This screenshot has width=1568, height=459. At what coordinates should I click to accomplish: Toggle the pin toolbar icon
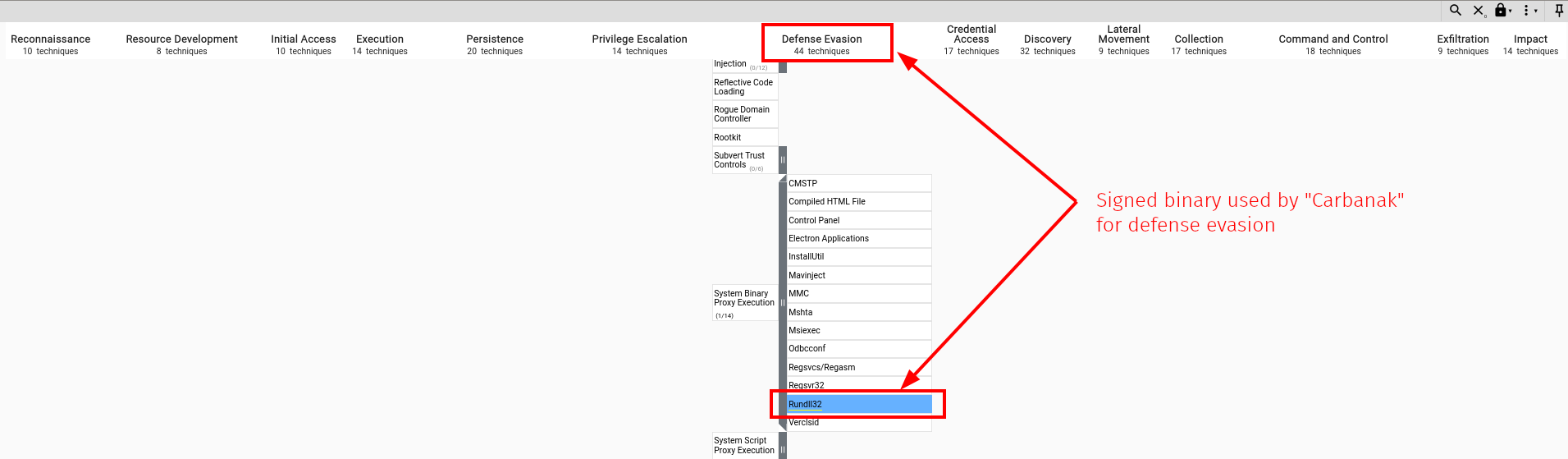tap(1559, 11)
